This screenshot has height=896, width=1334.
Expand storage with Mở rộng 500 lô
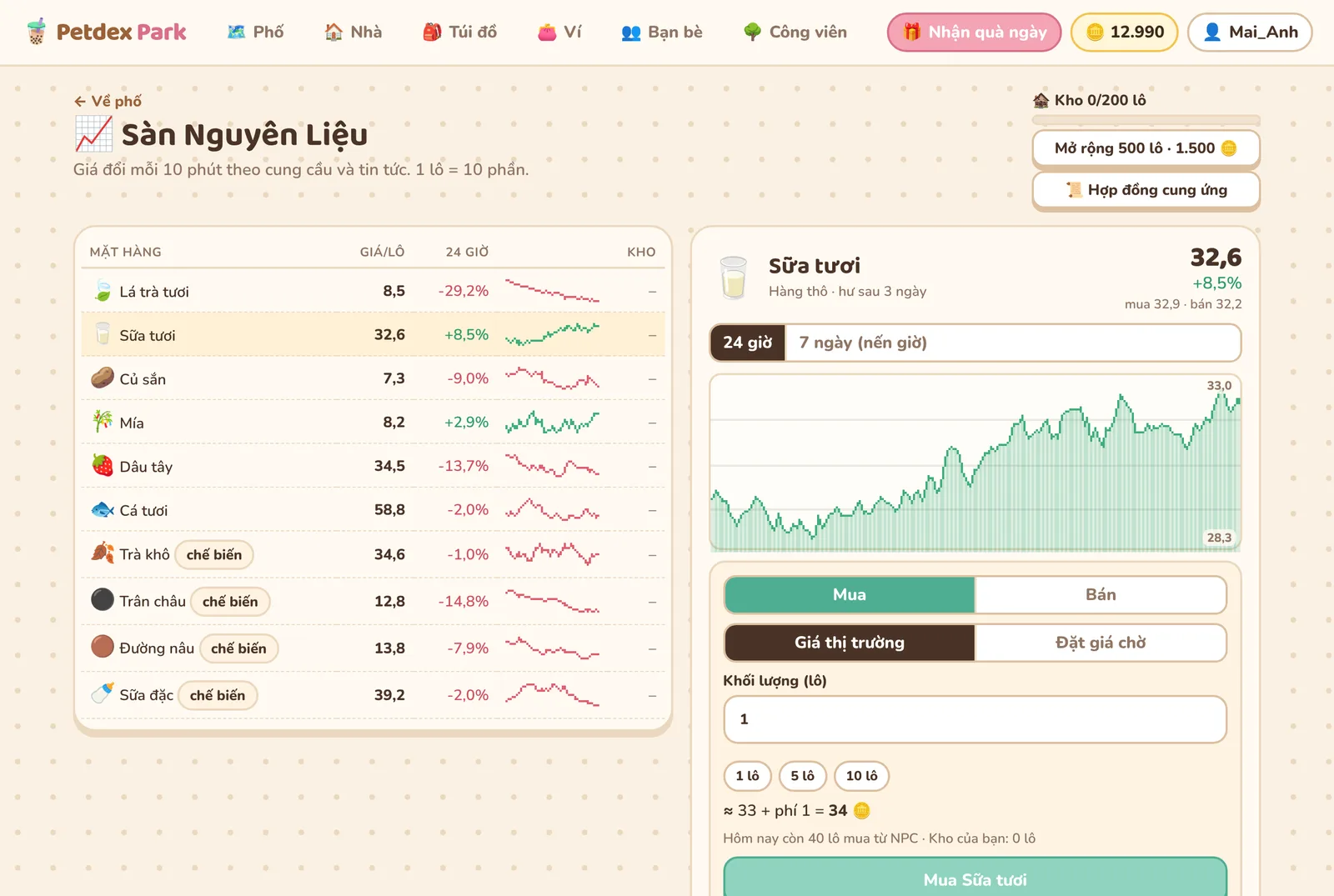tap(1146, 148)
